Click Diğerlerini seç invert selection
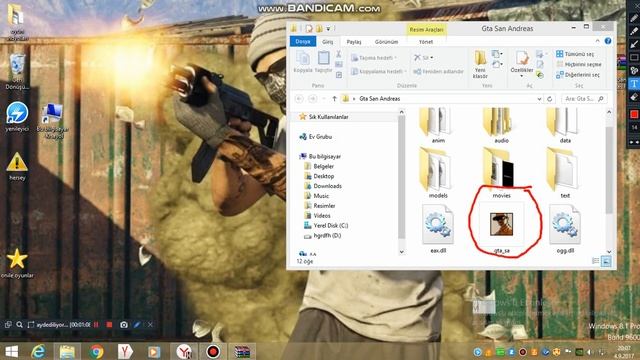This screenshot has height=360, width=640. tap(578, 75)
